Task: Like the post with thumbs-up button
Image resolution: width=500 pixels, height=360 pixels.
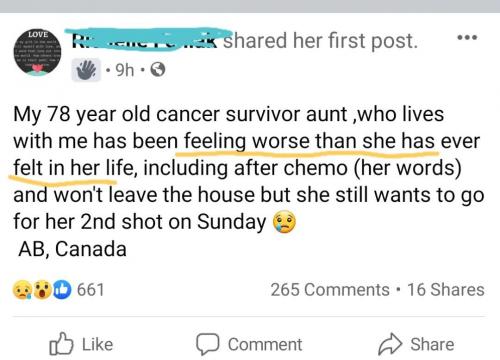Action: (x=81, y=344)
